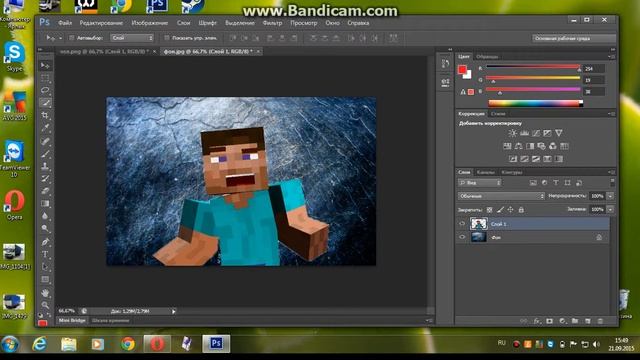Toggle Показать упр. элем. checkbox
Viewport: 640px width, 360px height.
[x=167, y=38]
